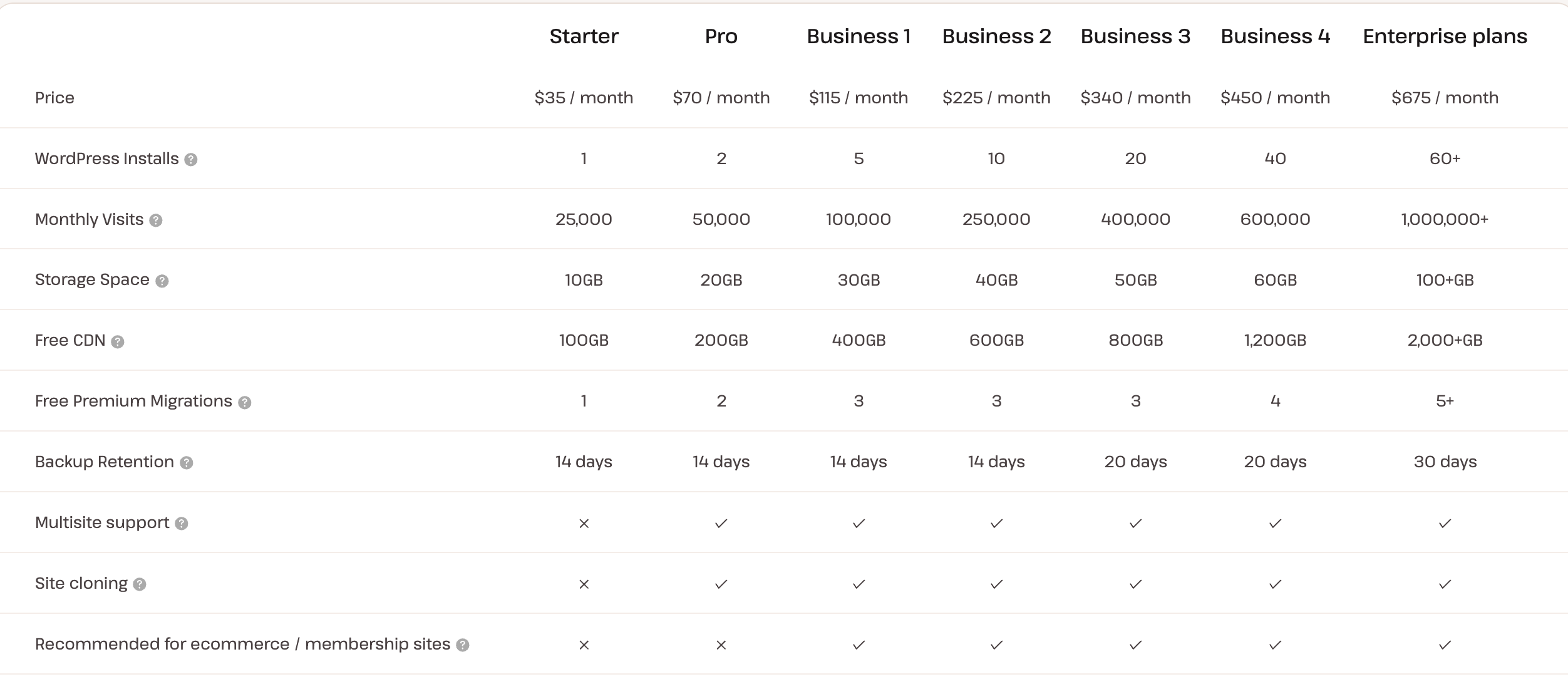Show the Free Premium Migrations help tooltip
The width and height of the screenshot is (1568, 679).
[245, 403]
